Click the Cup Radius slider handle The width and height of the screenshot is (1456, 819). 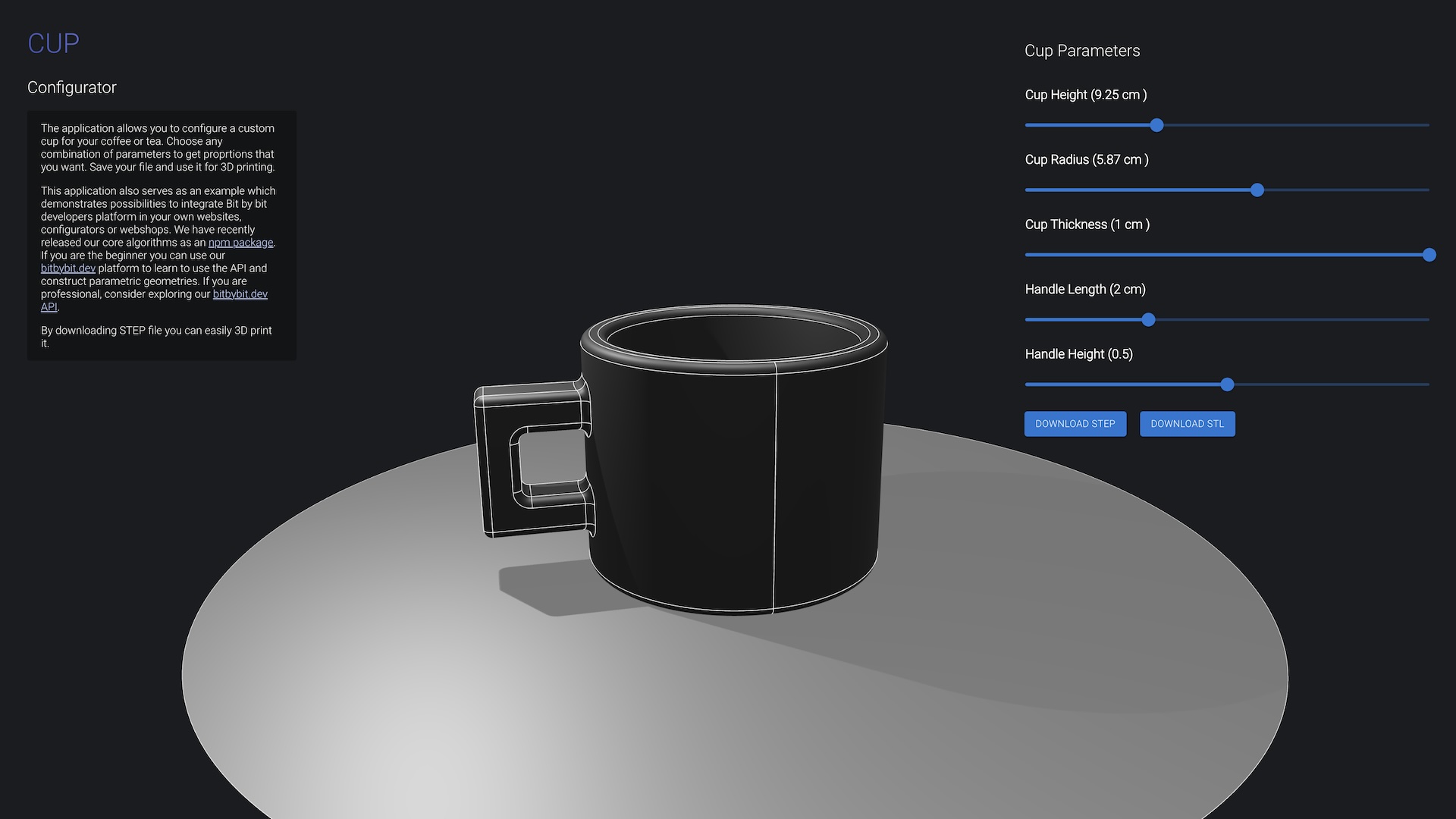tap(1257, 190)
